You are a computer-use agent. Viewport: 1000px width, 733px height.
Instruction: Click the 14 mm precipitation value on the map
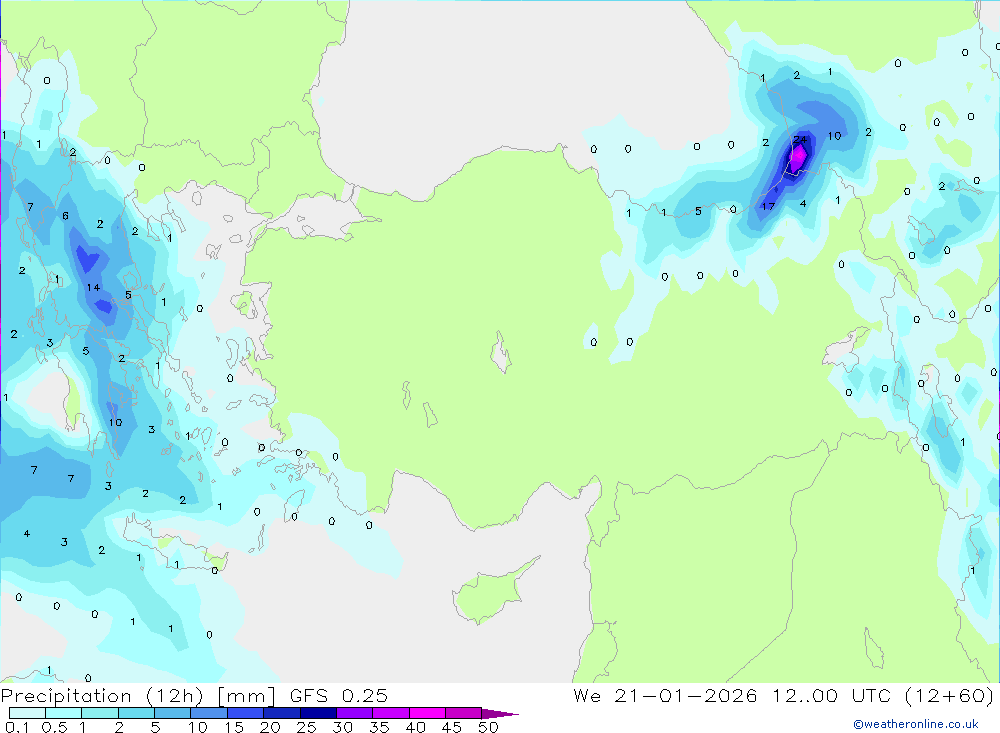(x=94, y=287)
